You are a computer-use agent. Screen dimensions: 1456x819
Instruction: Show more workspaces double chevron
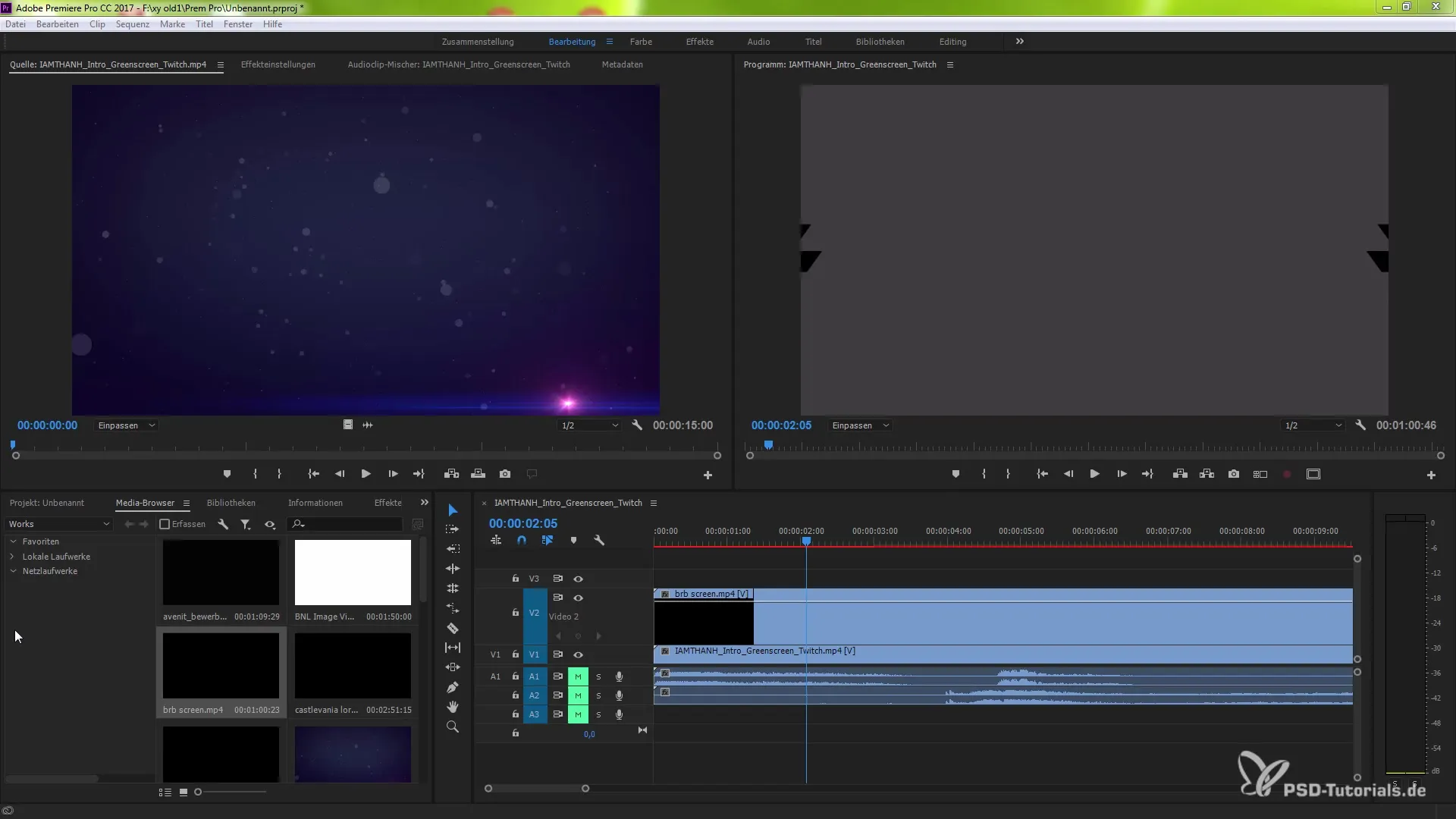(1019, 42)
